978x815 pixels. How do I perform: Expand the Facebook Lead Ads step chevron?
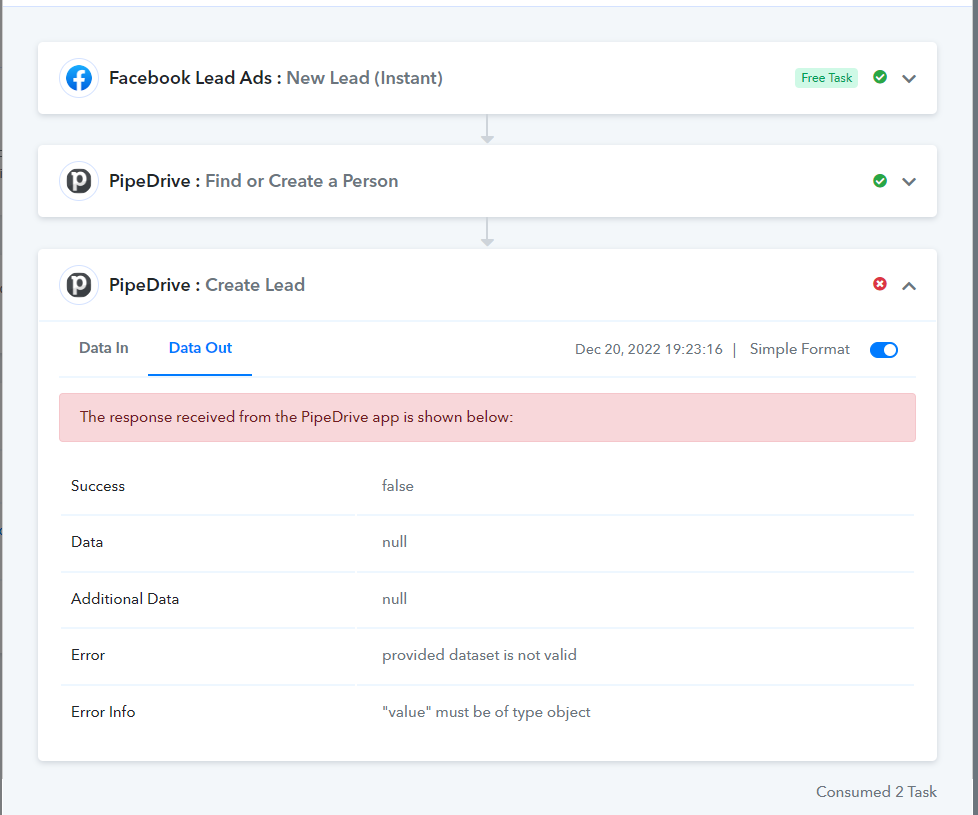(x=909, y=79)
